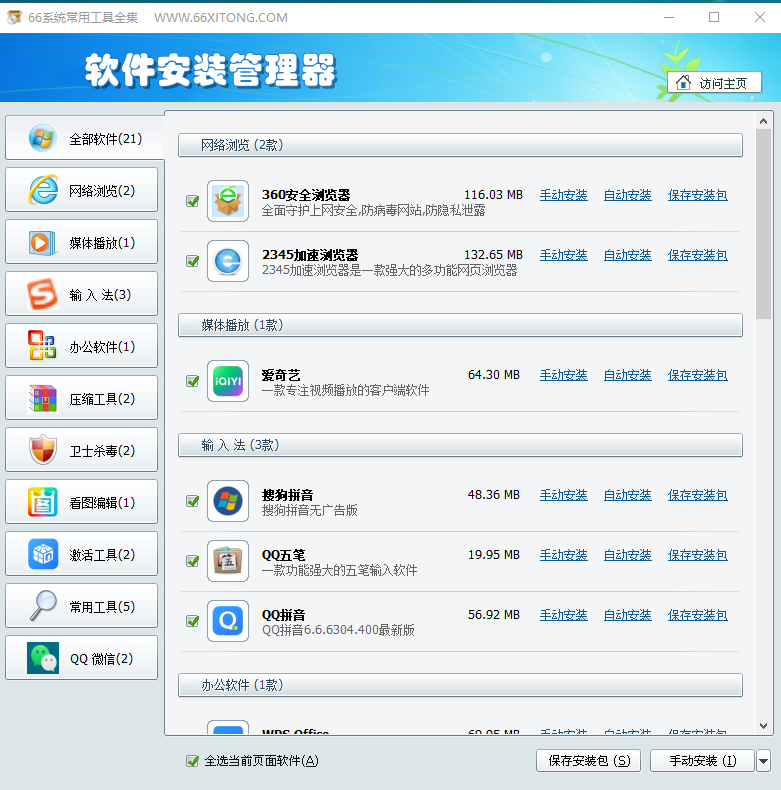Uncheck the 2345加速浏览器 checkbox
Viewport: 781px width, 790px height.
coord(192,261)
